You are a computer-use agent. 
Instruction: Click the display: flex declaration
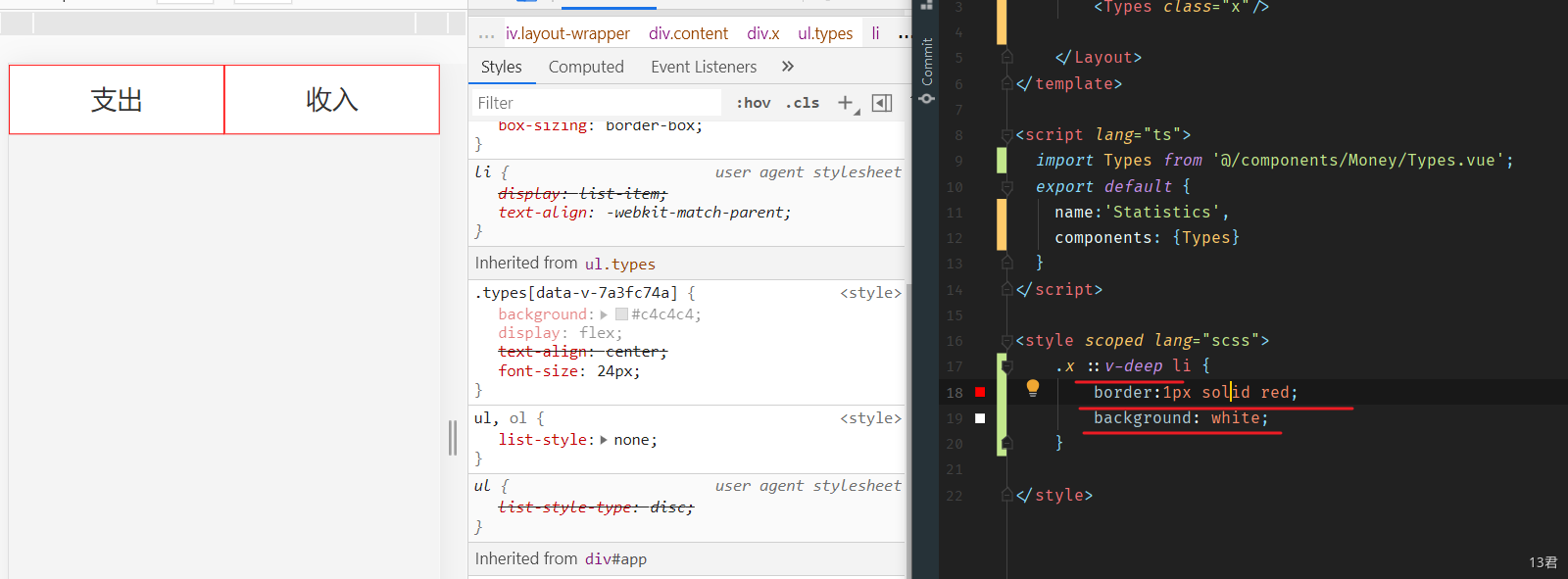point(560,333)
